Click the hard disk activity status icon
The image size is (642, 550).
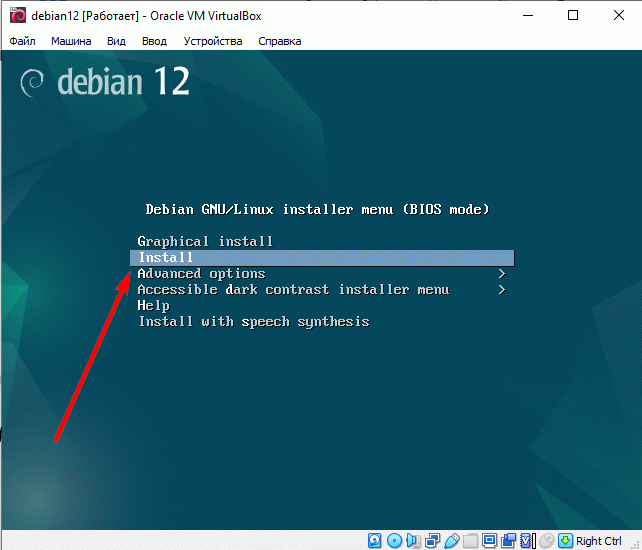tap(374, 541)
